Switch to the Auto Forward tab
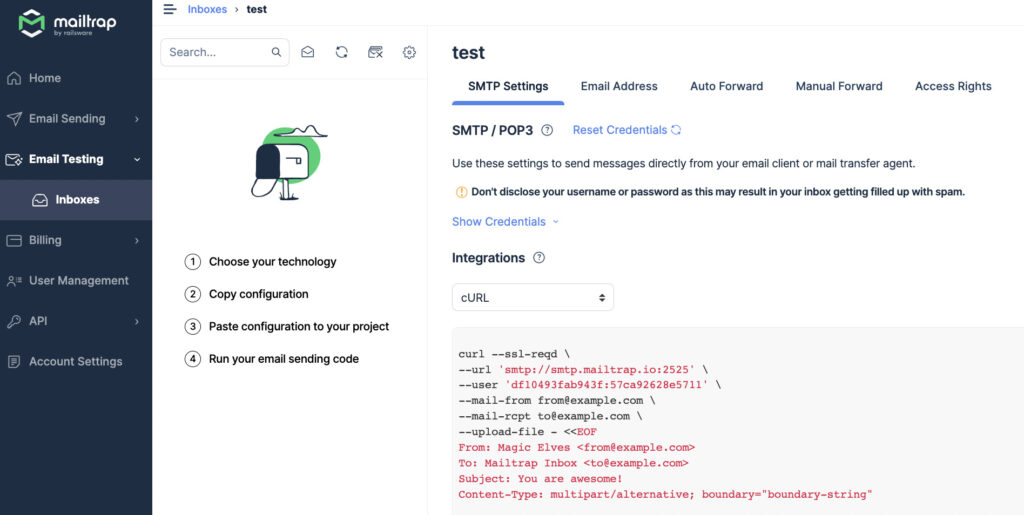Screen dimensions: 1024x515 coord(726,86)
